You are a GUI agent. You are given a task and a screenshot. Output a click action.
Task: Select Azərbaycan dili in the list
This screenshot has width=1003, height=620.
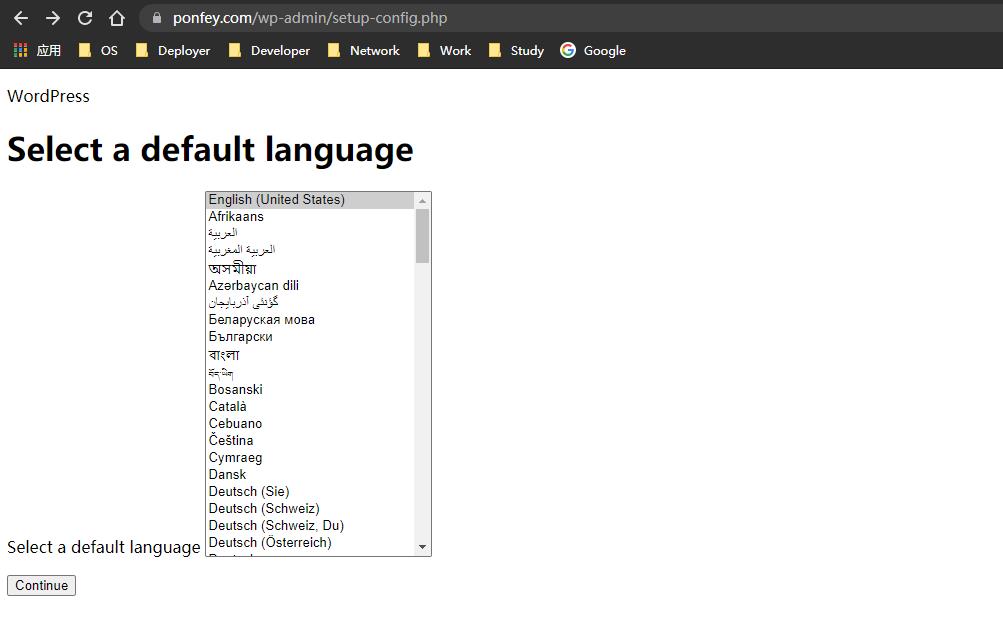click(x=310, y=285)
